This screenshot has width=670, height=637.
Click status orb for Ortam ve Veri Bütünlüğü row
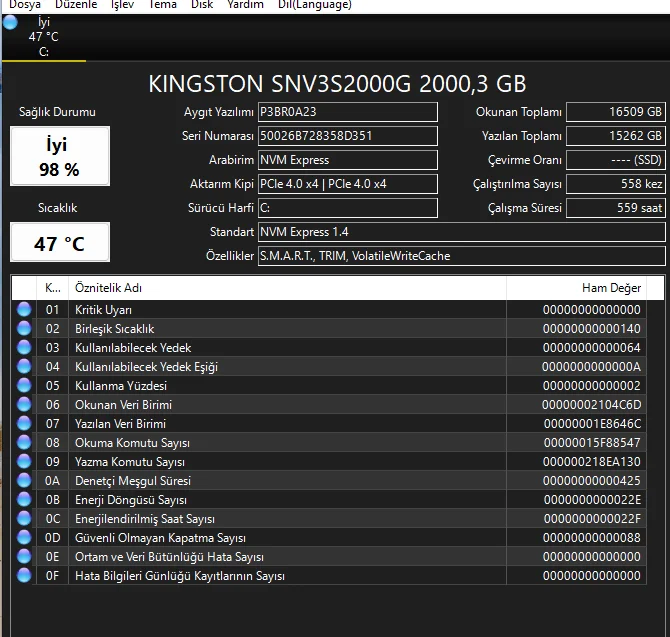[24, 557]
